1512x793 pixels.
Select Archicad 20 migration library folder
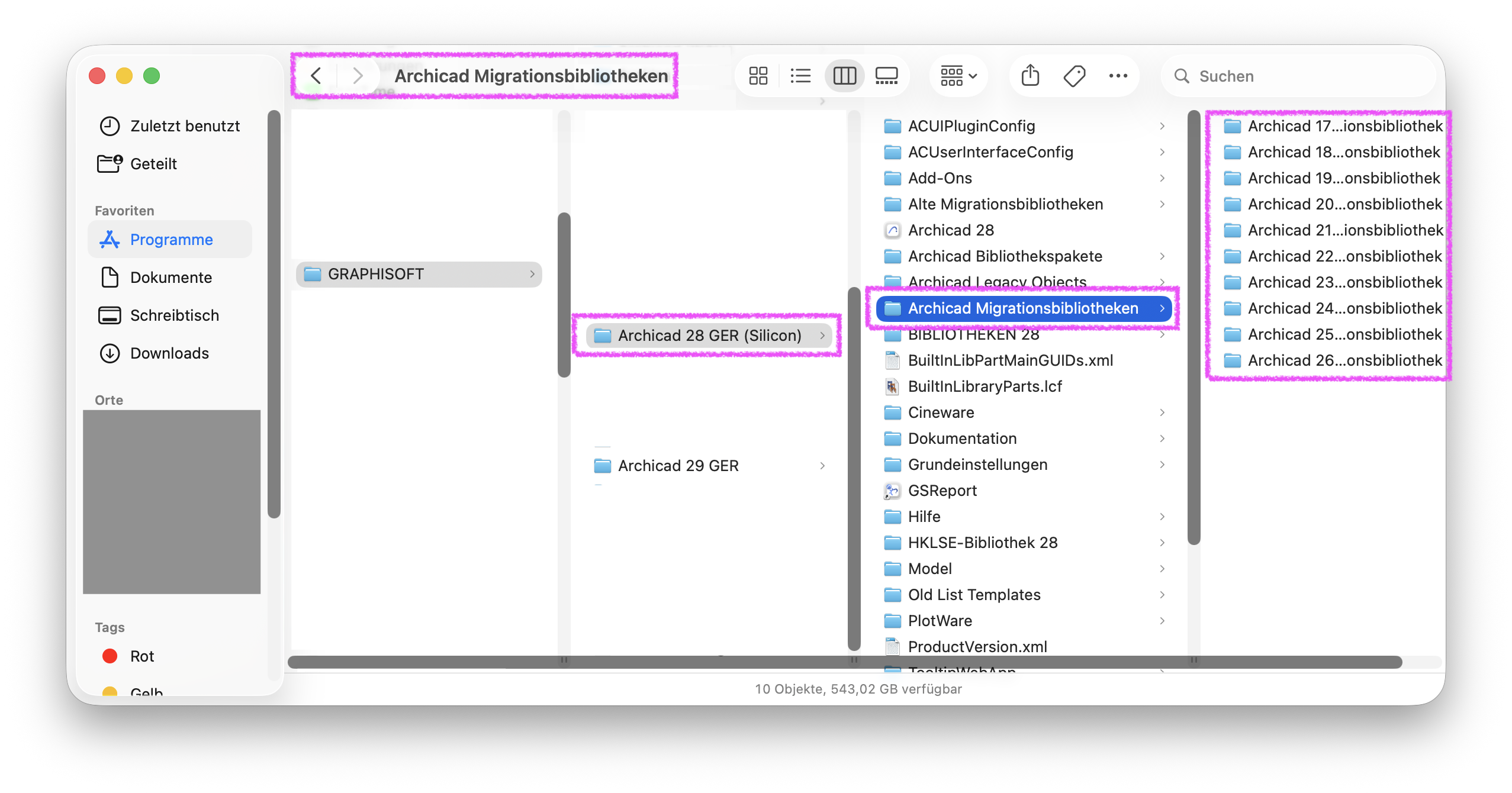coord(1332,204)
